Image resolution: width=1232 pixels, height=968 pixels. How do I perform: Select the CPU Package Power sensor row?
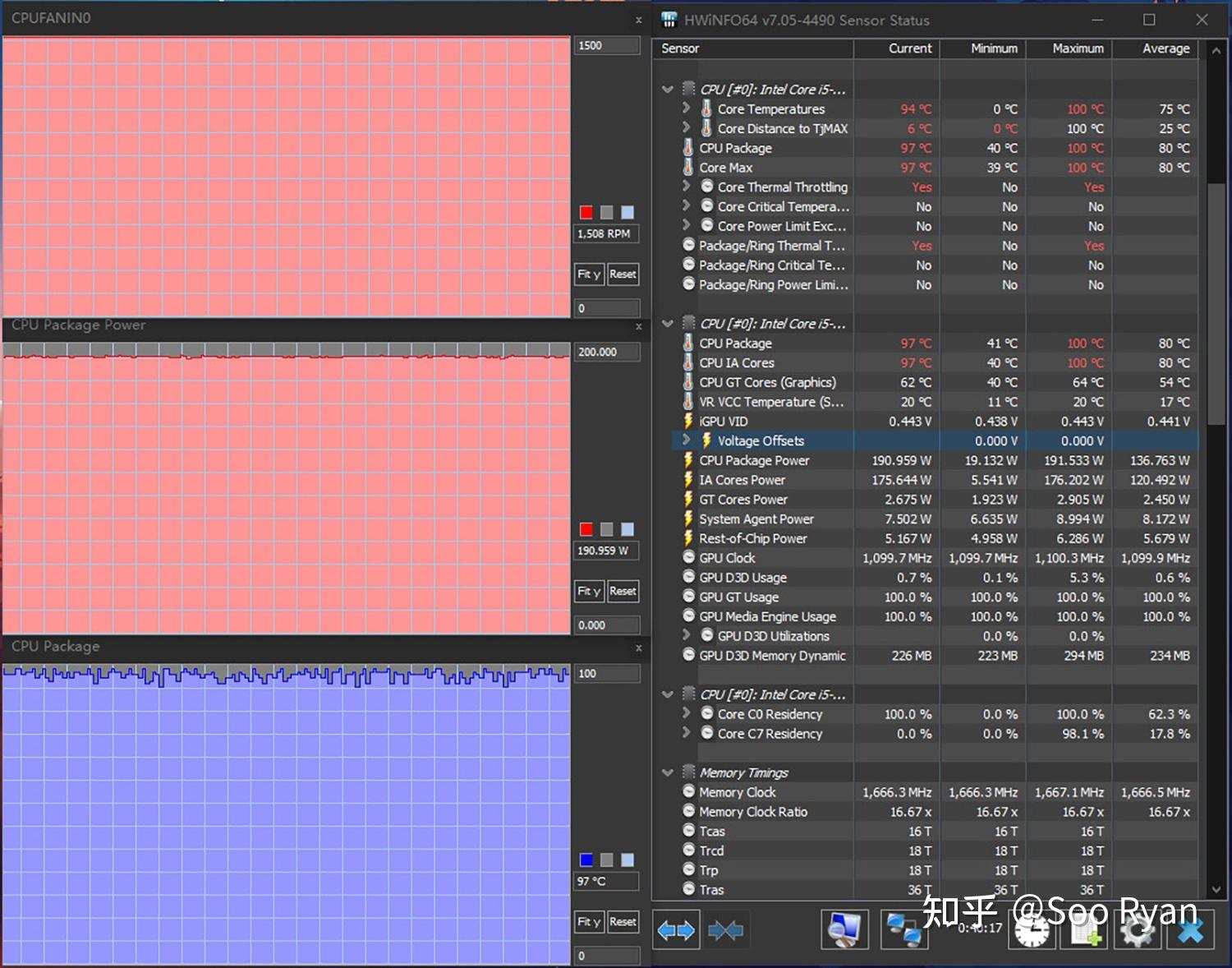[935, 460]
